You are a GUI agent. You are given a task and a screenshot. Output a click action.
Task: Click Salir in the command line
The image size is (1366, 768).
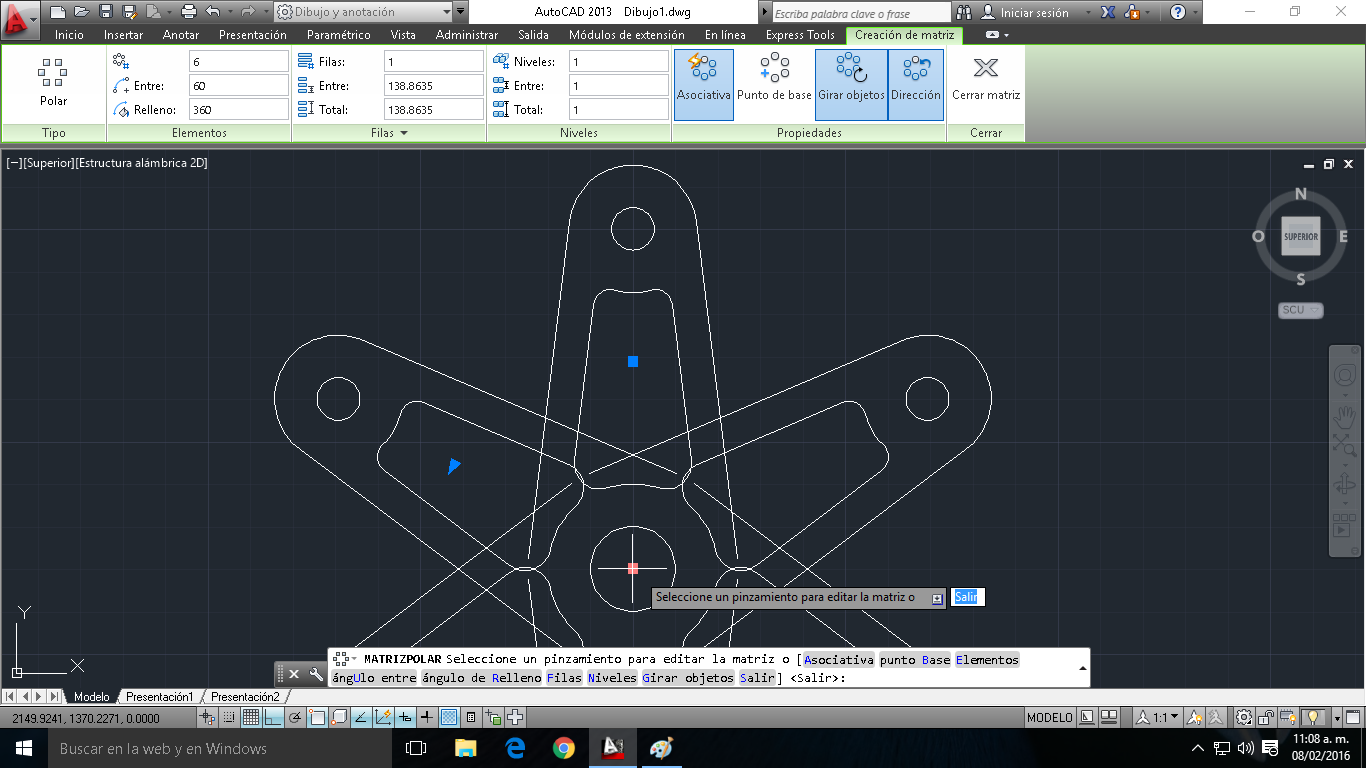pos(965,596)
